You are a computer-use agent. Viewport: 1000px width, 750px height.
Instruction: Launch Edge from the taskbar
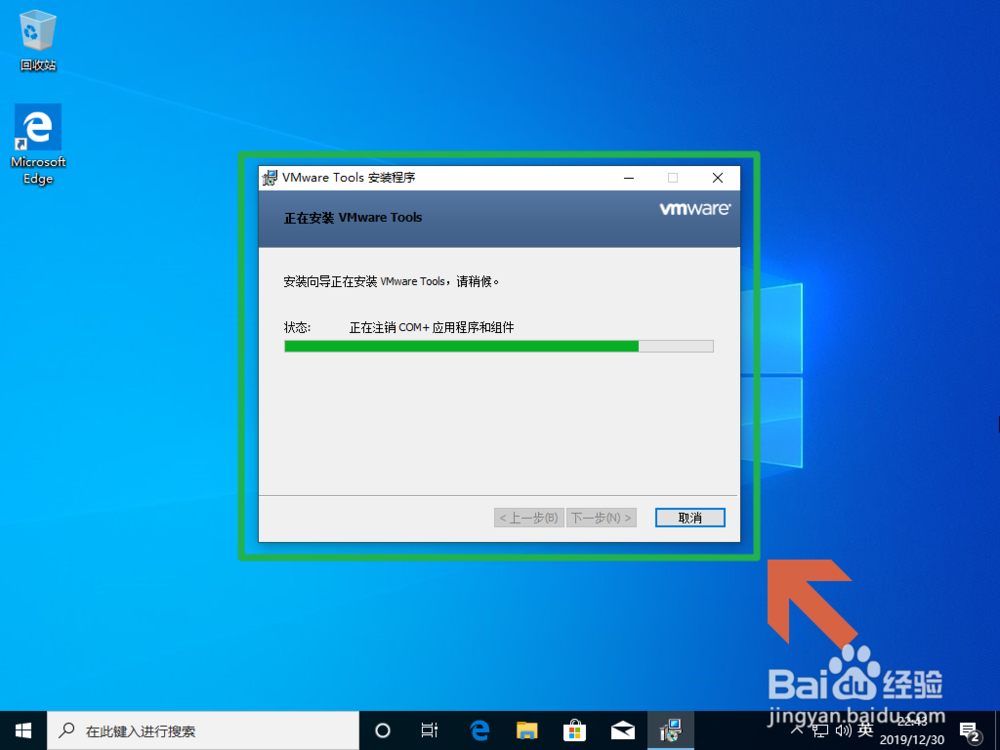pos(479,730)
